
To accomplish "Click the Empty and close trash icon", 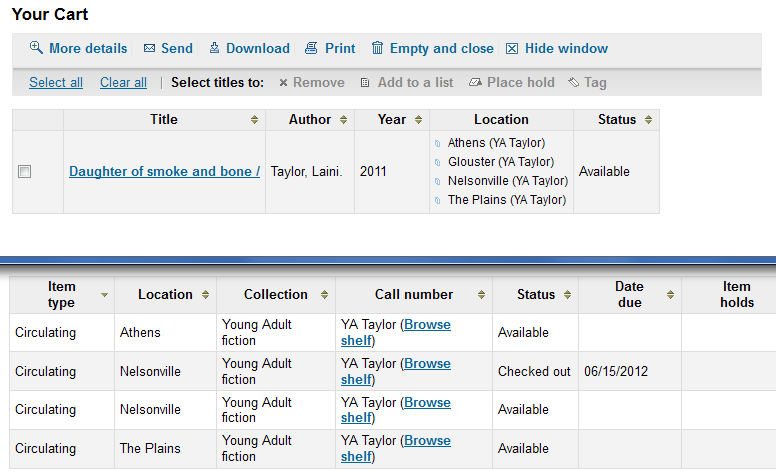I will [x=377, y=48].
